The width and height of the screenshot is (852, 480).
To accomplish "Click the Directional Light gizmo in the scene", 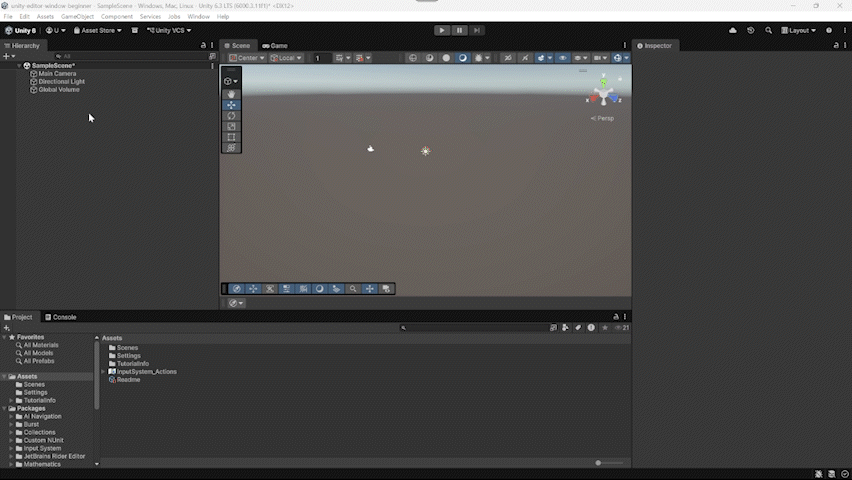I will pos(425,151).
